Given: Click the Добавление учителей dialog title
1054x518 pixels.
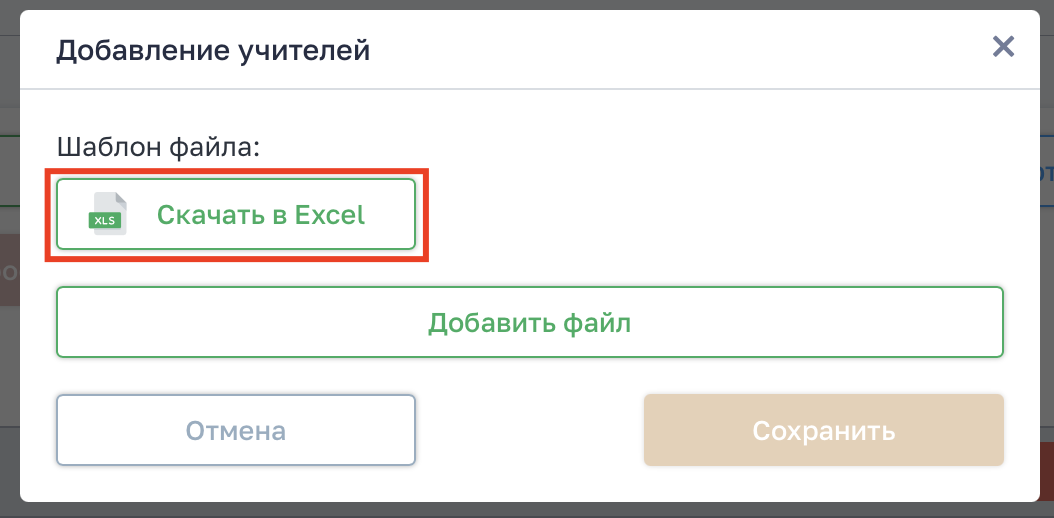Looking at the screenshot, I should [213, 50].
